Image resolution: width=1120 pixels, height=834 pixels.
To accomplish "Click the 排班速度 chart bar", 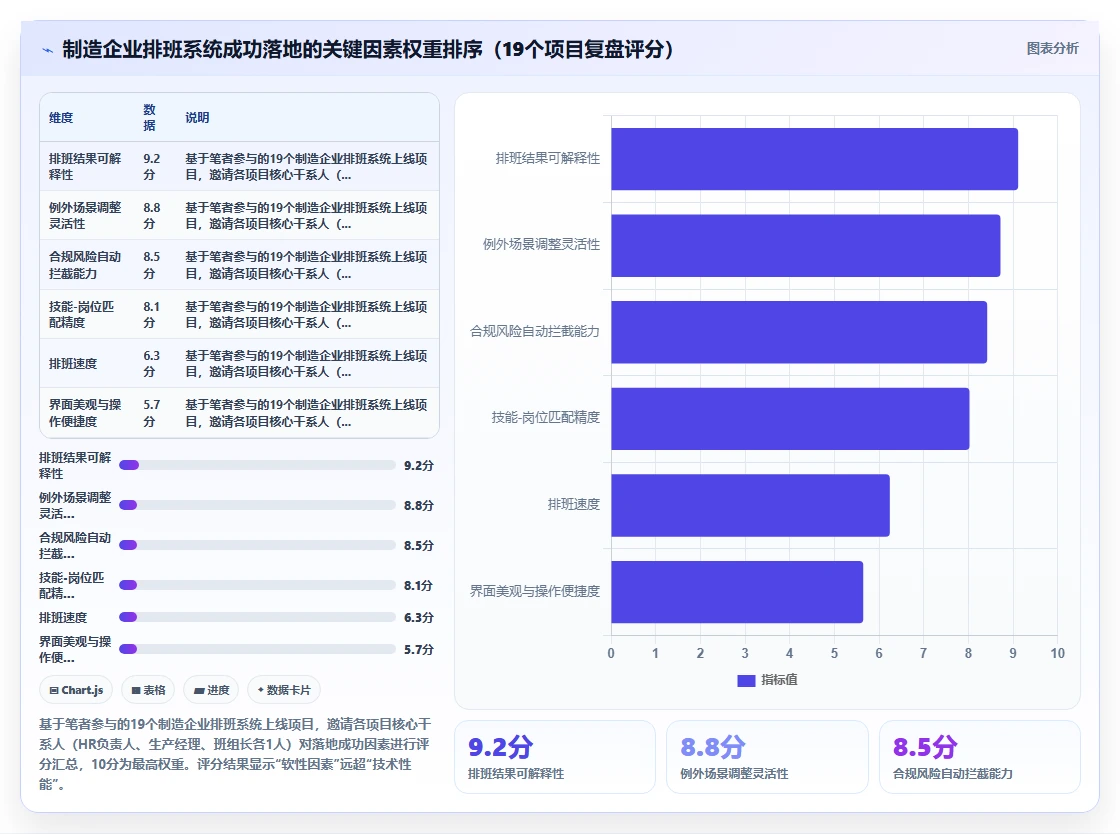I will point(751,506).
